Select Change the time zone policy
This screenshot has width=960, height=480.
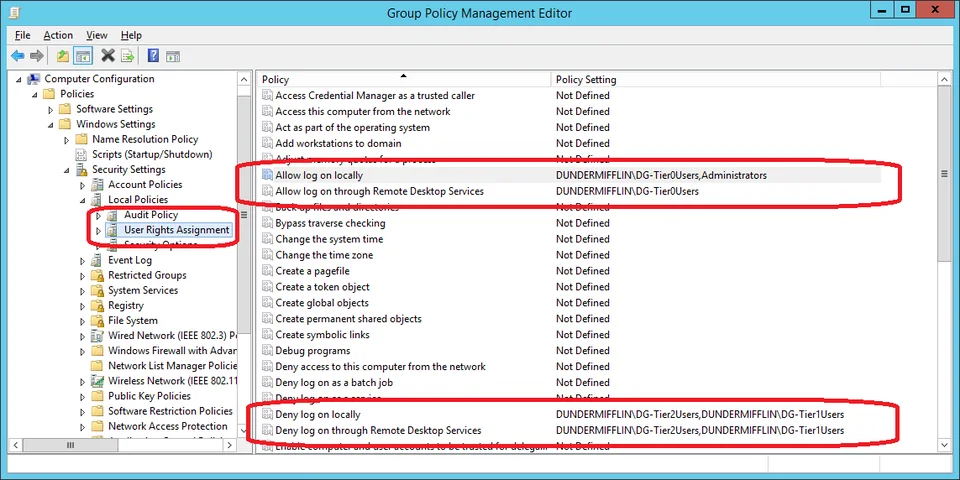[324, 255]
